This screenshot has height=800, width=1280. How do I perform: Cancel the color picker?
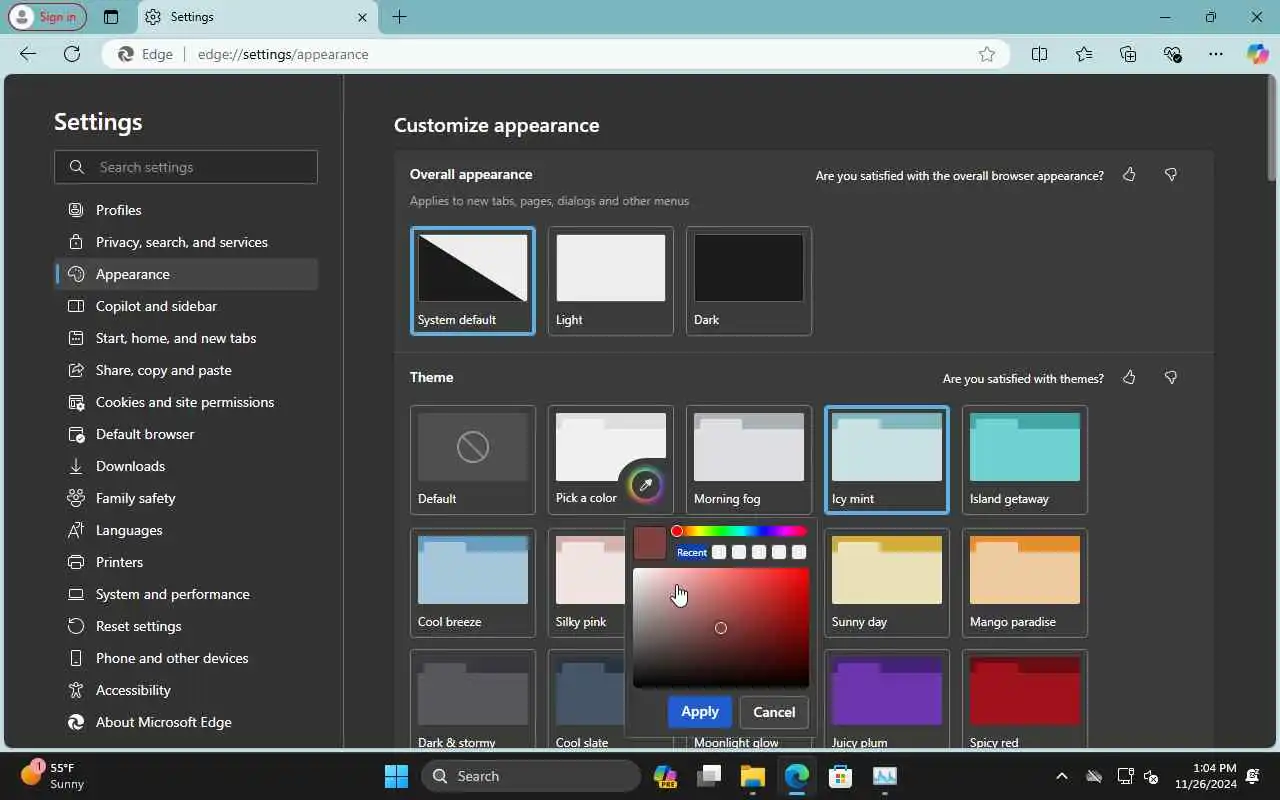click(774, 712)
